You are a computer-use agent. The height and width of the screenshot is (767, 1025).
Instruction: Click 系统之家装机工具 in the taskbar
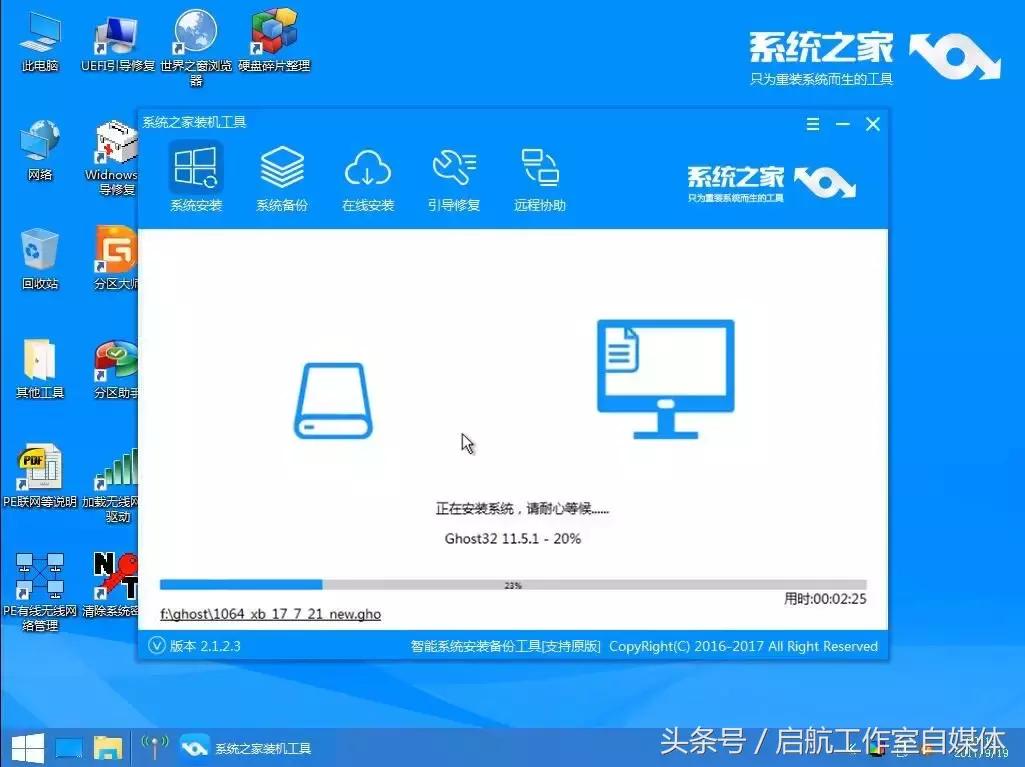click(x=245, y=746)
